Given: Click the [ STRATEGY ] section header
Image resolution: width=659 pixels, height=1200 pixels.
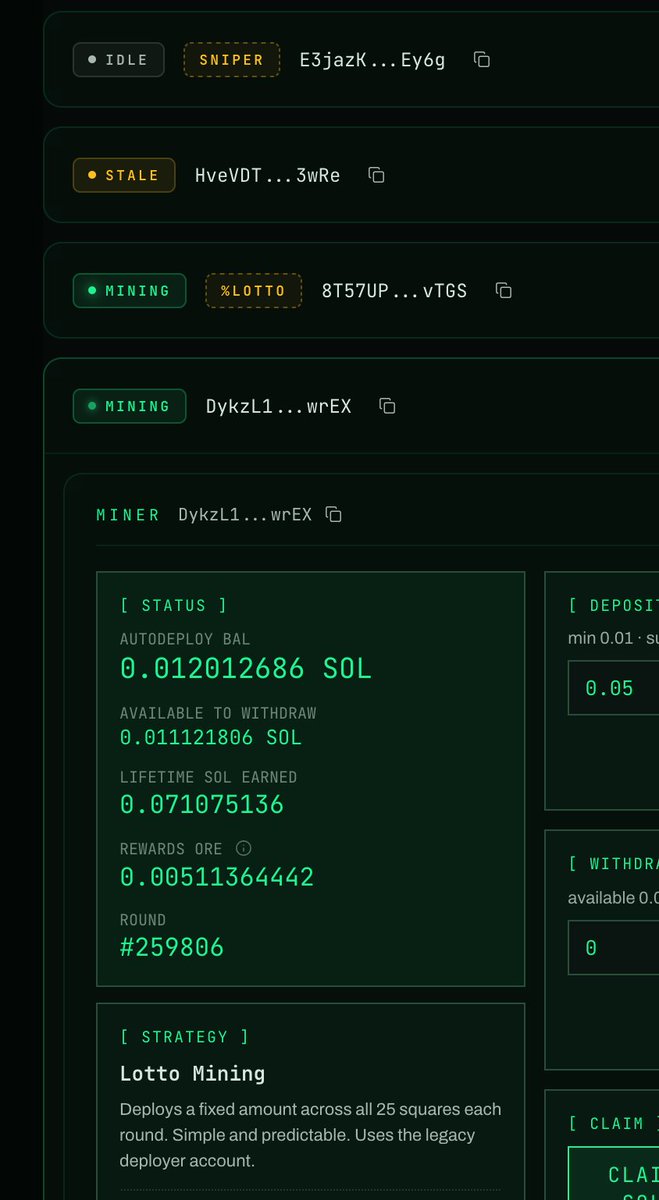Looking at the screenshot, I should coord(185,1037).
